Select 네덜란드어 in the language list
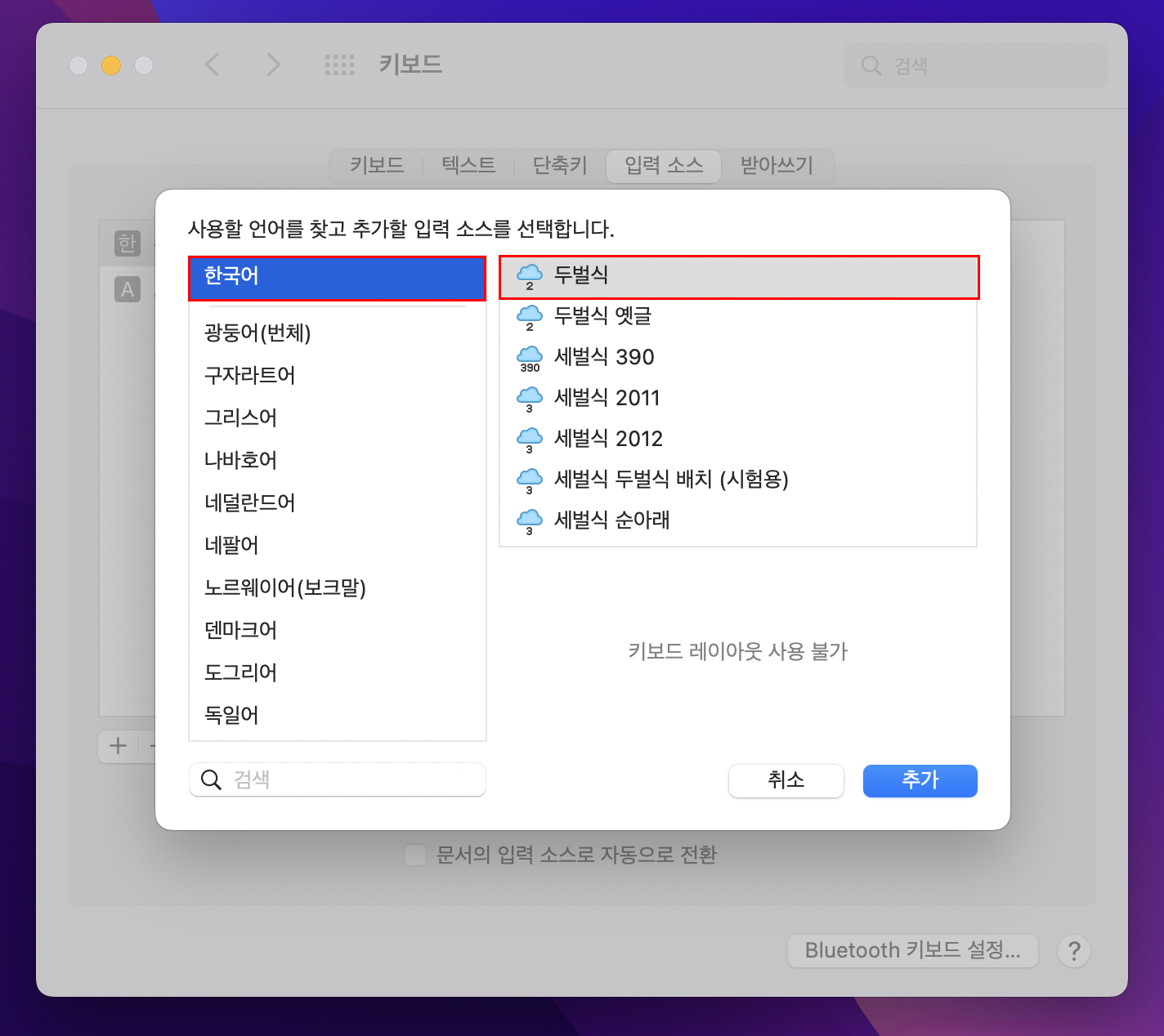This screenshot has width=1164, height=1036. click(x=338, y=503)
